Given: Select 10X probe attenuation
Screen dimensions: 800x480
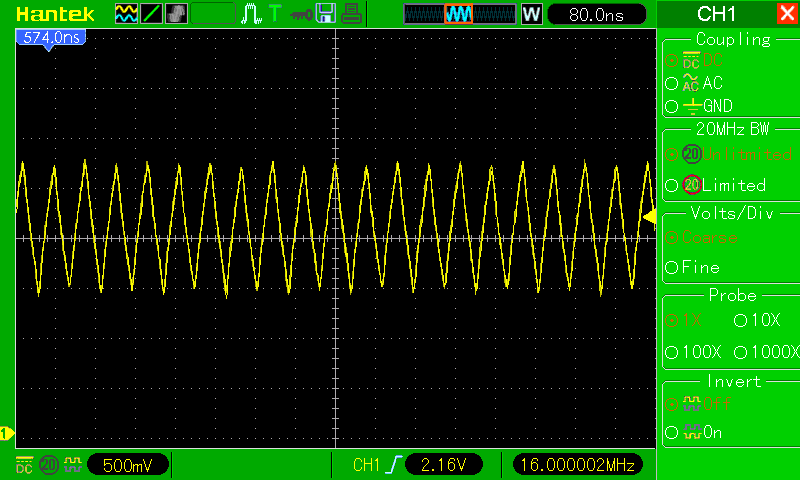Looking at the screenshot, I should (x=757, y=320).
